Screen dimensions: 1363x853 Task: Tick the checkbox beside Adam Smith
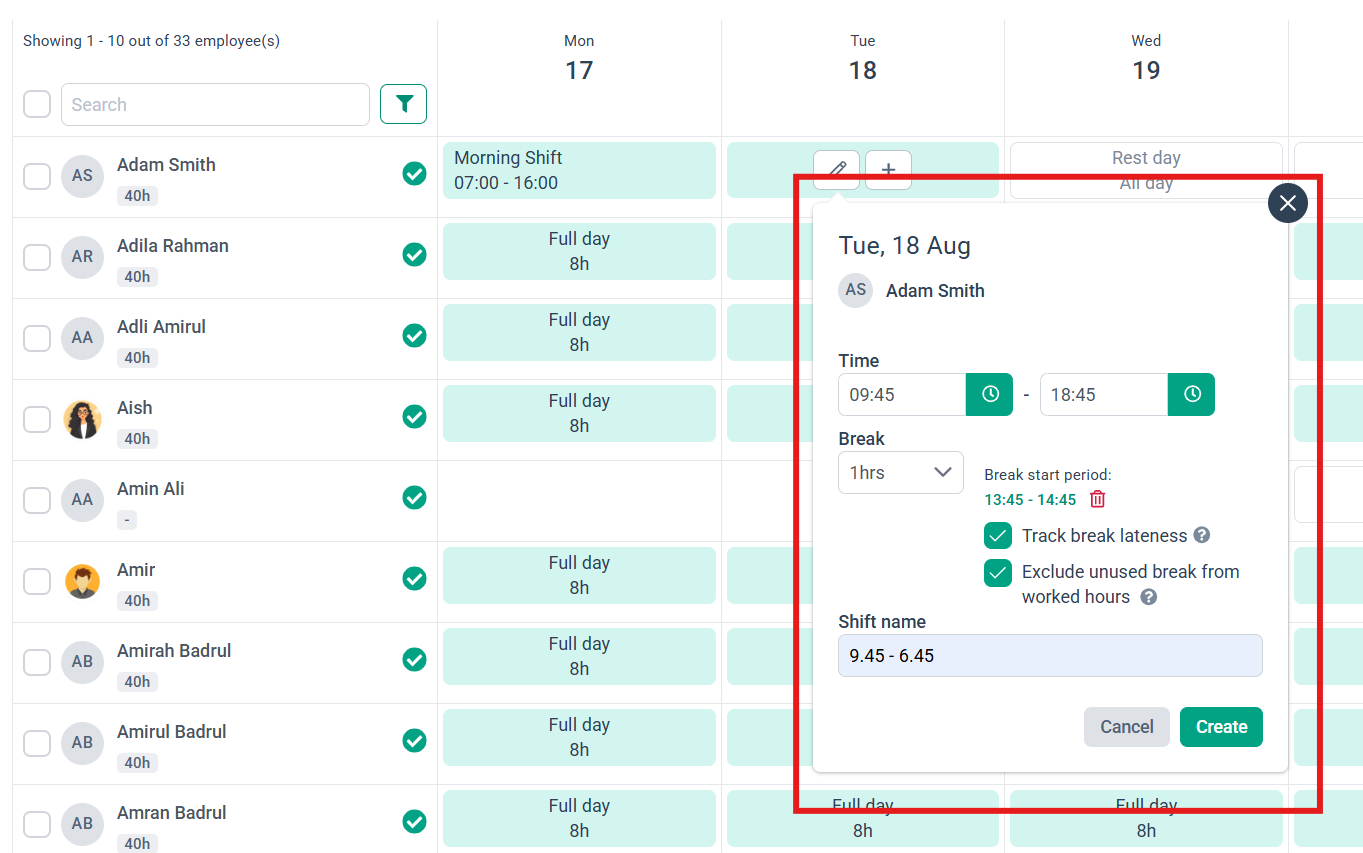37,176
